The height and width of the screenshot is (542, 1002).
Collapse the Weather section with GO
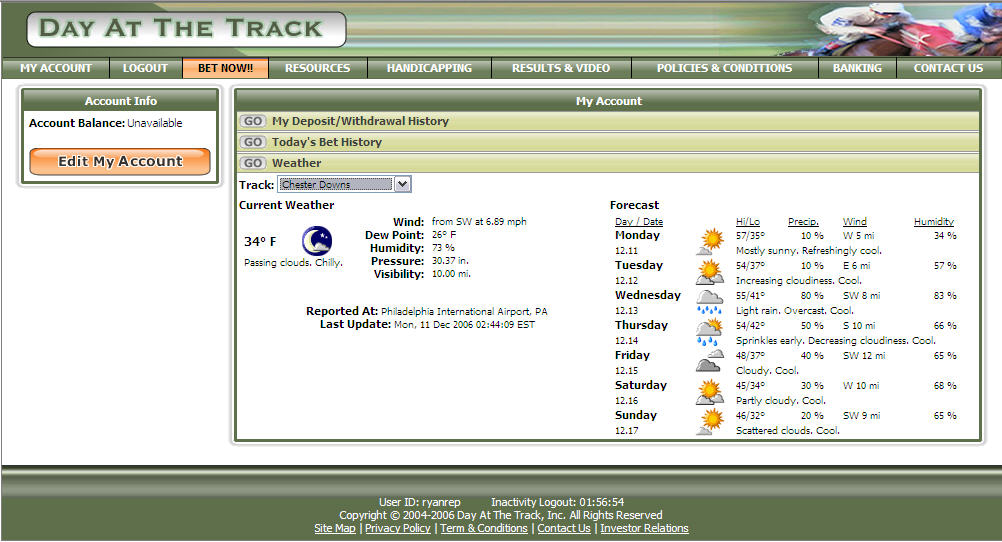pos(252,163)
